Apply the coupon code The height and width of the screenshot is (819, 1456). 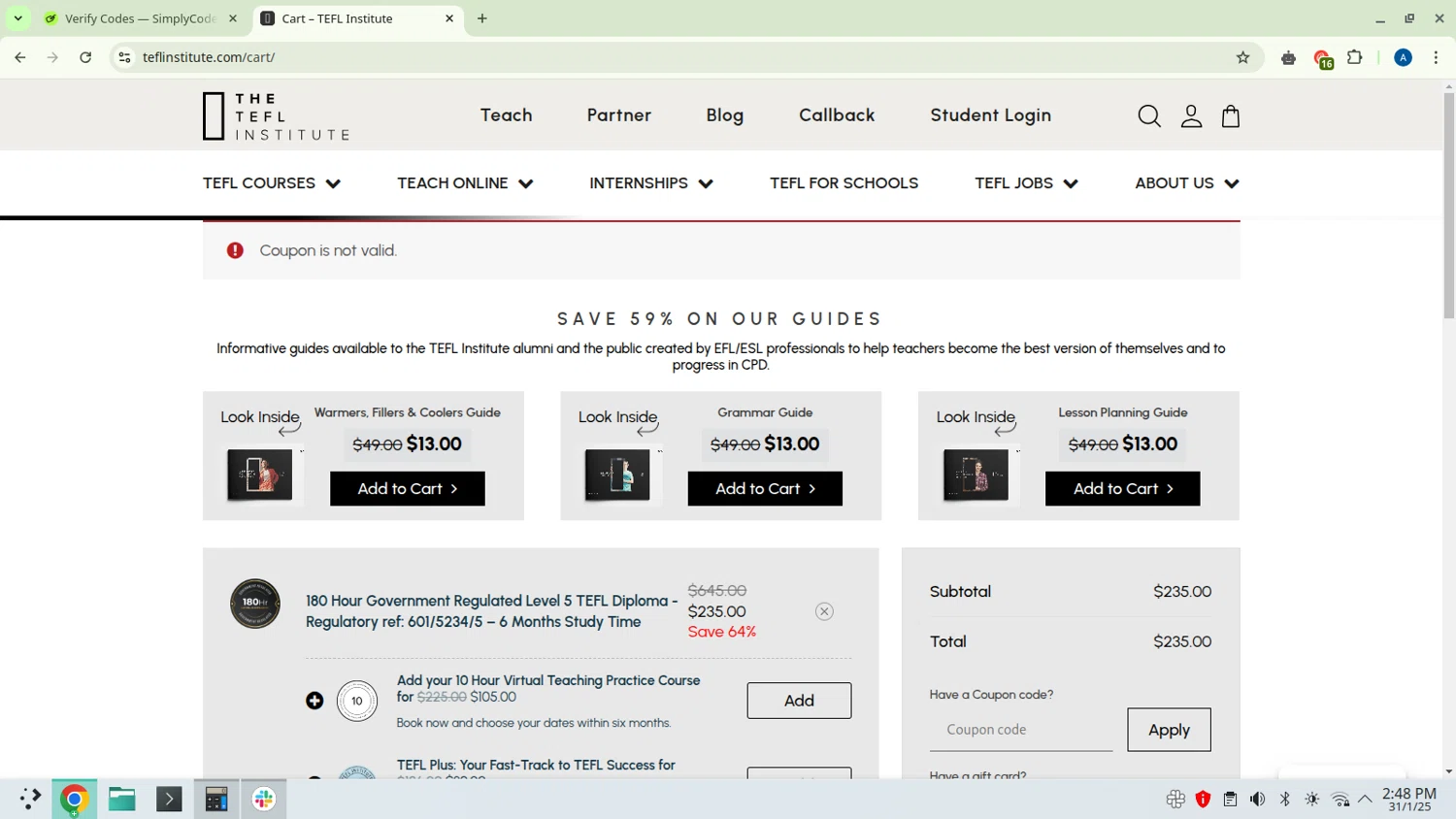point(1169,730)
